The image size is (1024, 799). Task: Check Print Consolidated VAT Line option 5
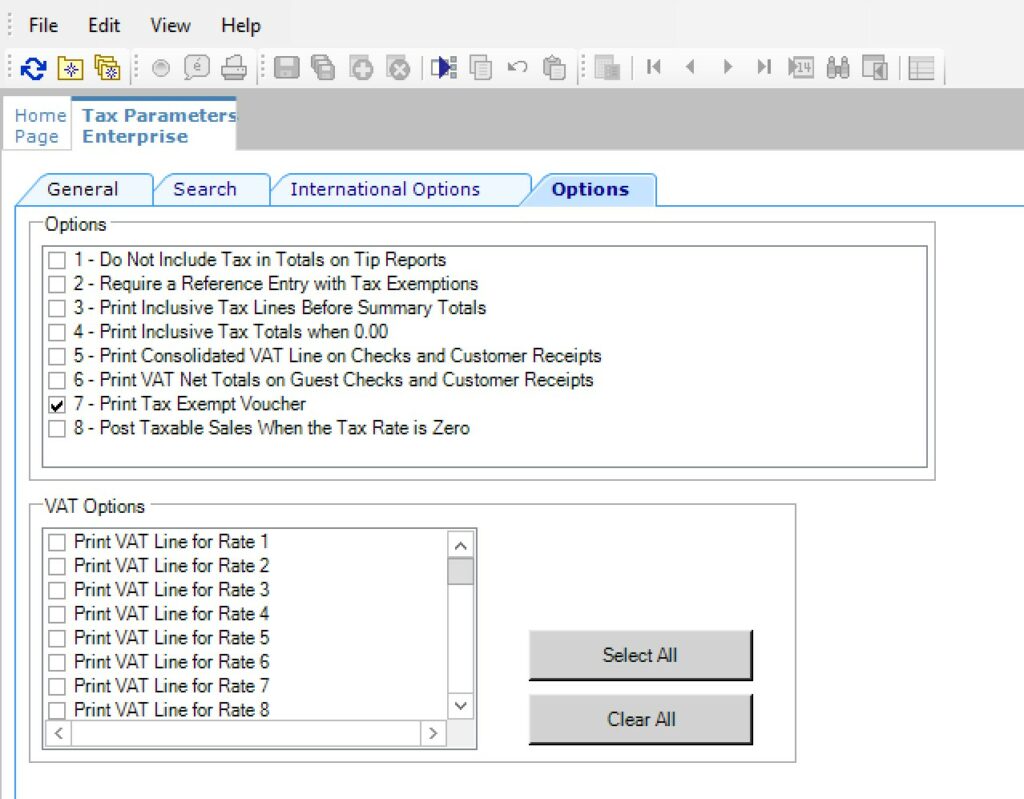pos(57,356)
